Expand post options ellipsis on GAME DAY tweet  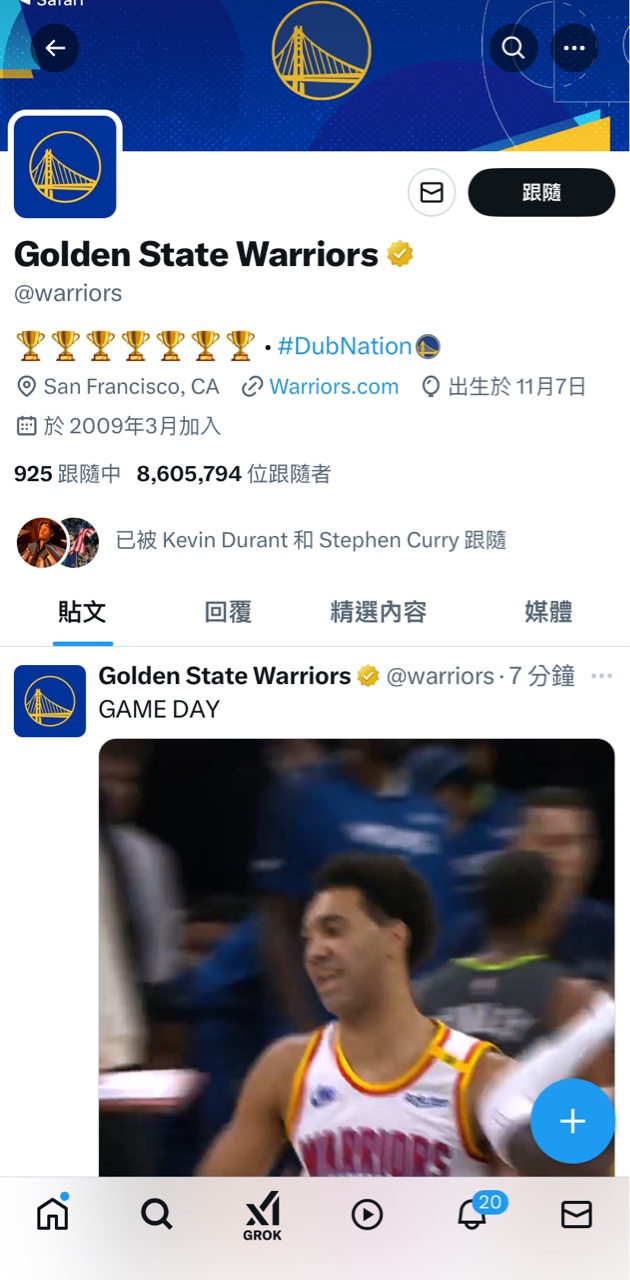click(601, 676)
